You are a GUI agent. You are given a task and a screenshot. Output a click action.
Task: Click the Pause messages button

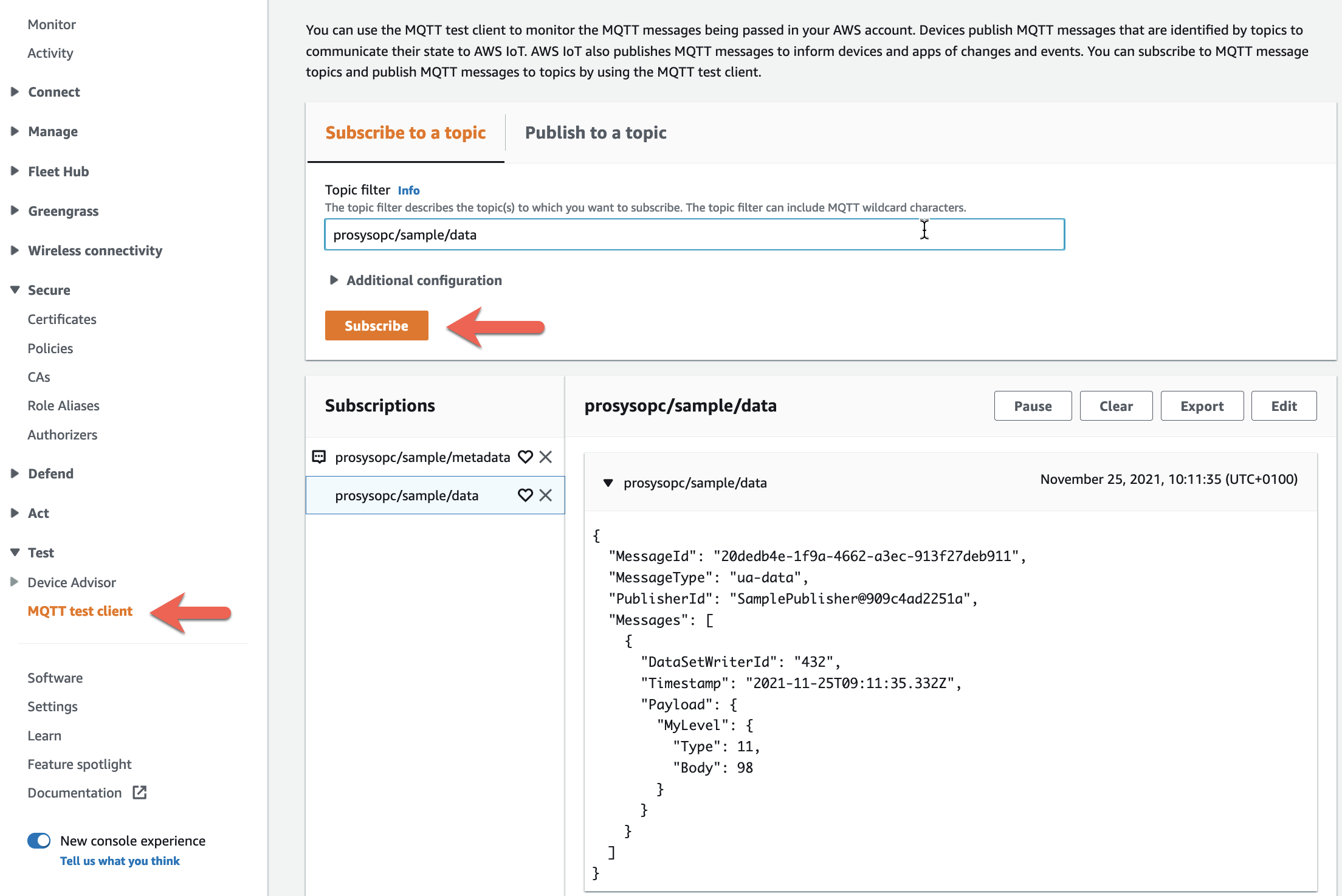click(x=1032, y=406)
